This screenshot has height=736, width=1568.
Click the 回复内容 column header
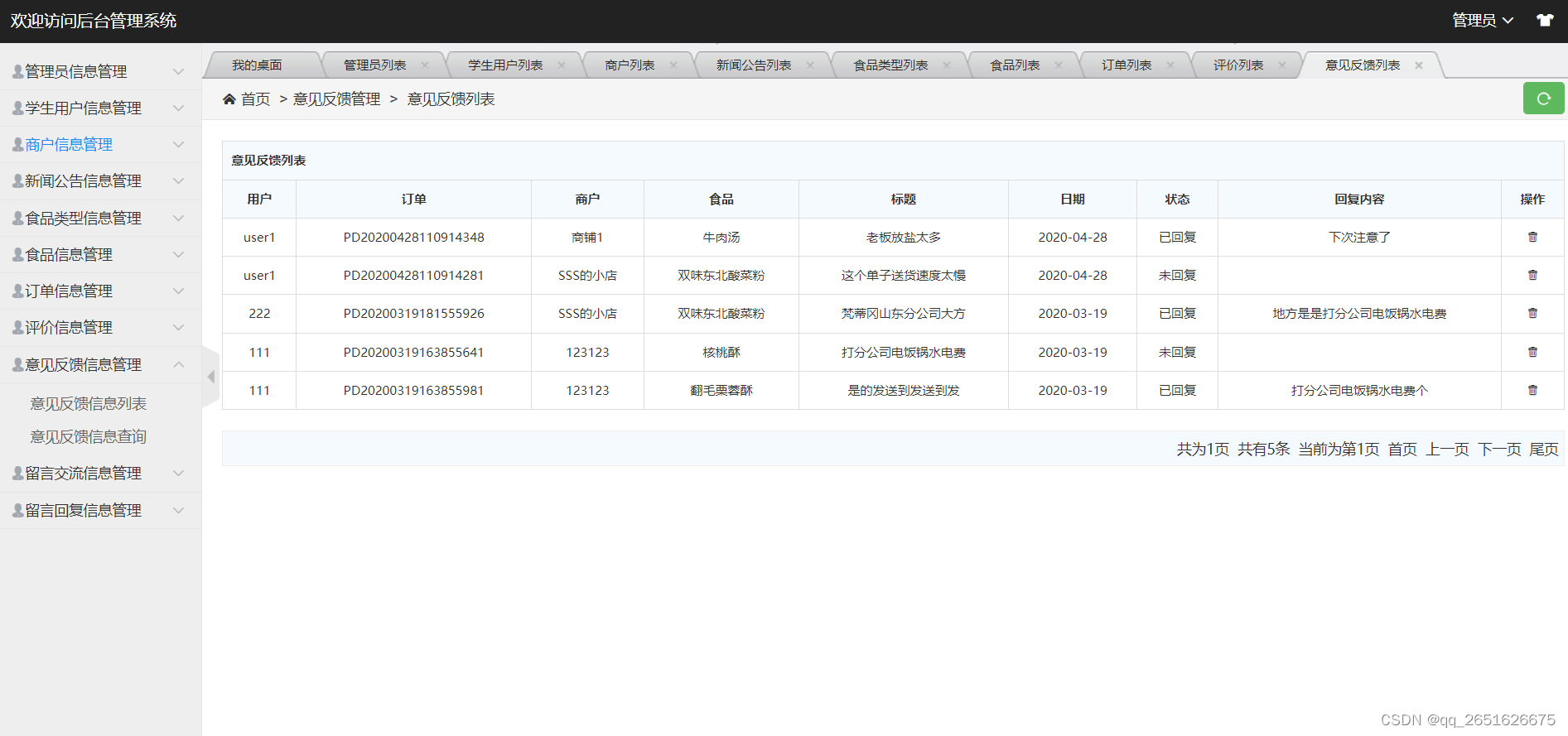1359,200
